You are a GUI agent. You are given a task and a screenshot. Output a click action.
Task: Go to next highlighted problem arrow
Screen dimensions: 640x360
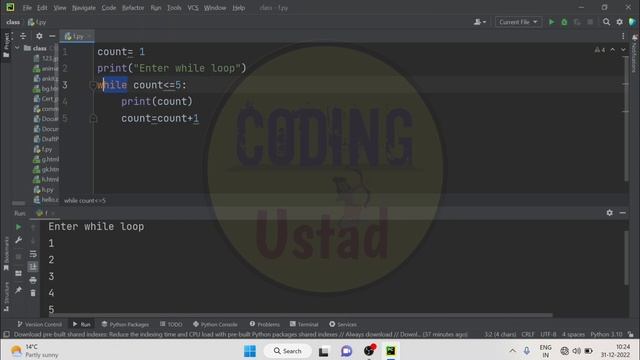tap(623, 50)
